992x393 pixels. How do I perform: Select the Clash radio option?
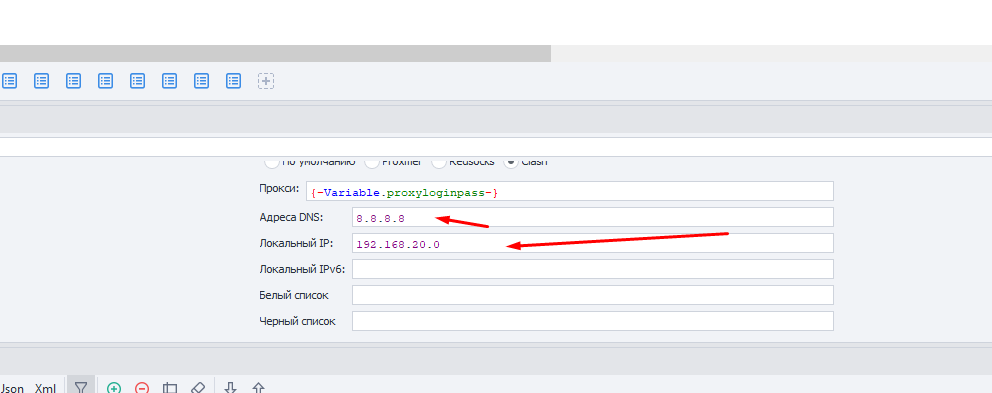point(511,162)
